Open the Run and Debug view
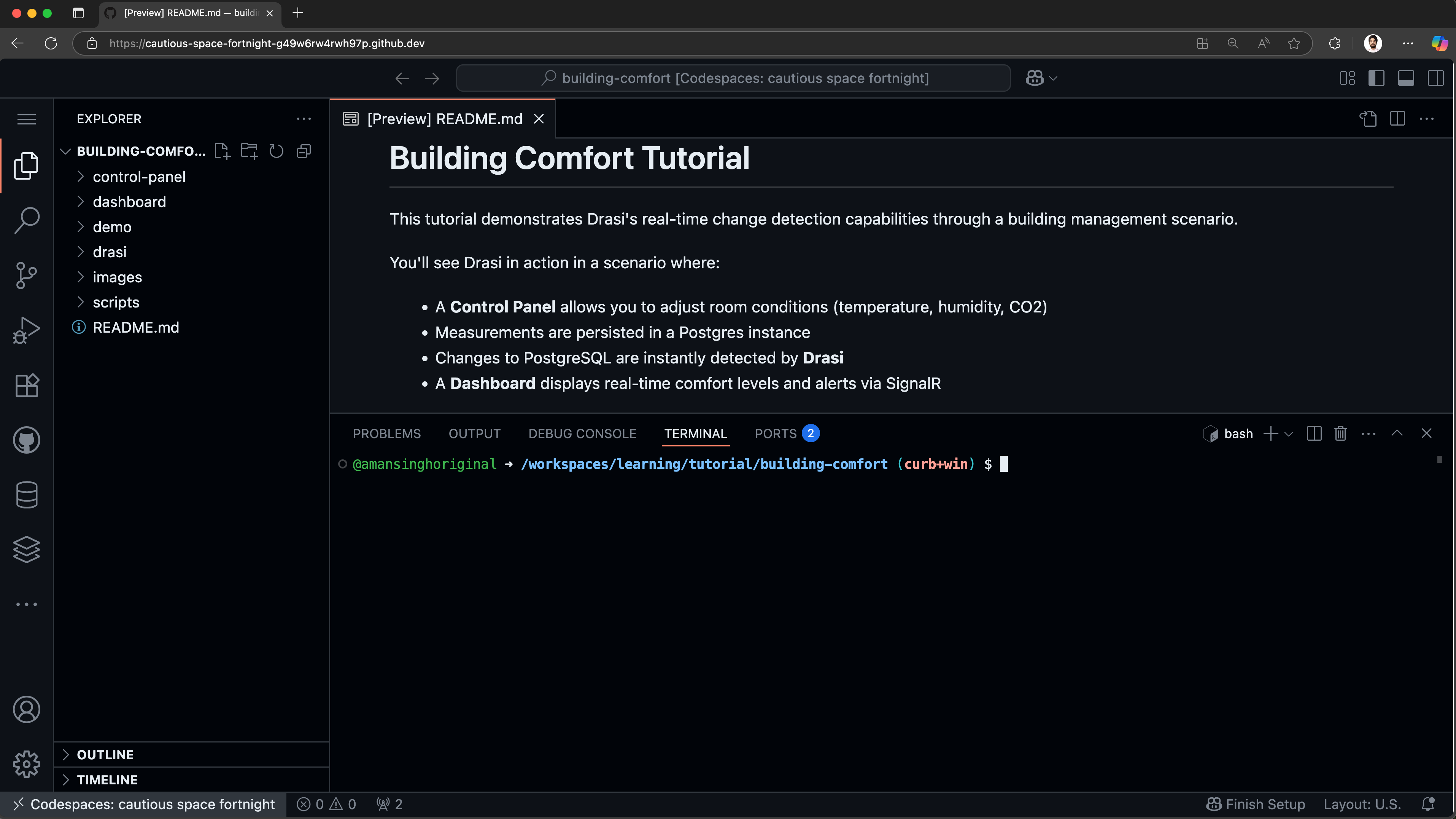Screen dimensions: 1456x819 27,330
